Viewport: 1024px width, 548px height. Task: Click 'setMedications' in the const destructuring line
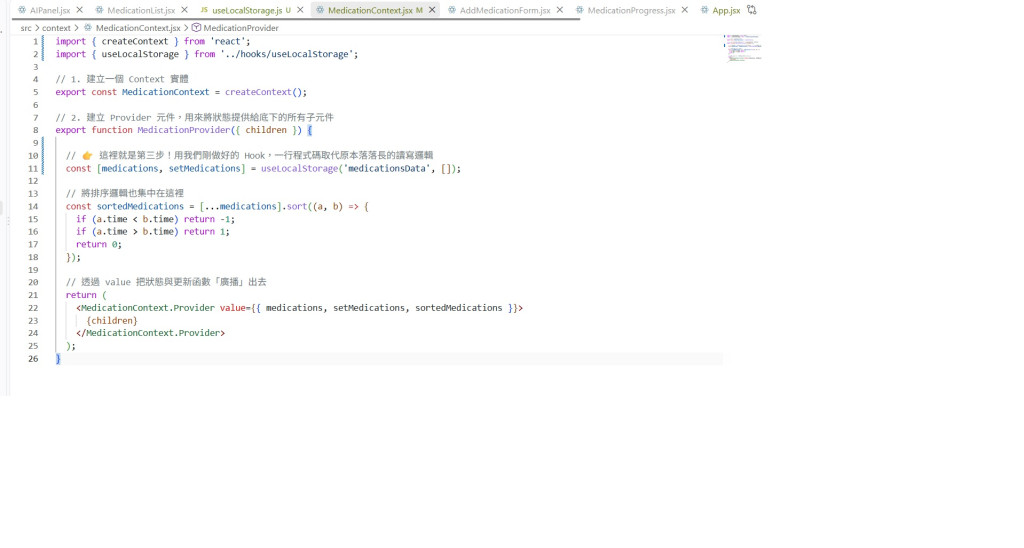[x=204, y=169]
